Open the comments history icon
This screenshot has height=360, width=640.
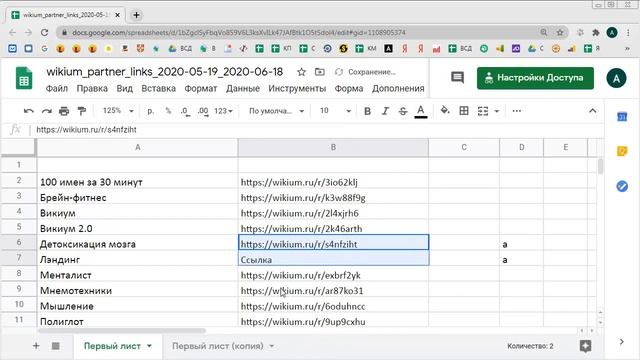coord(458,77)
